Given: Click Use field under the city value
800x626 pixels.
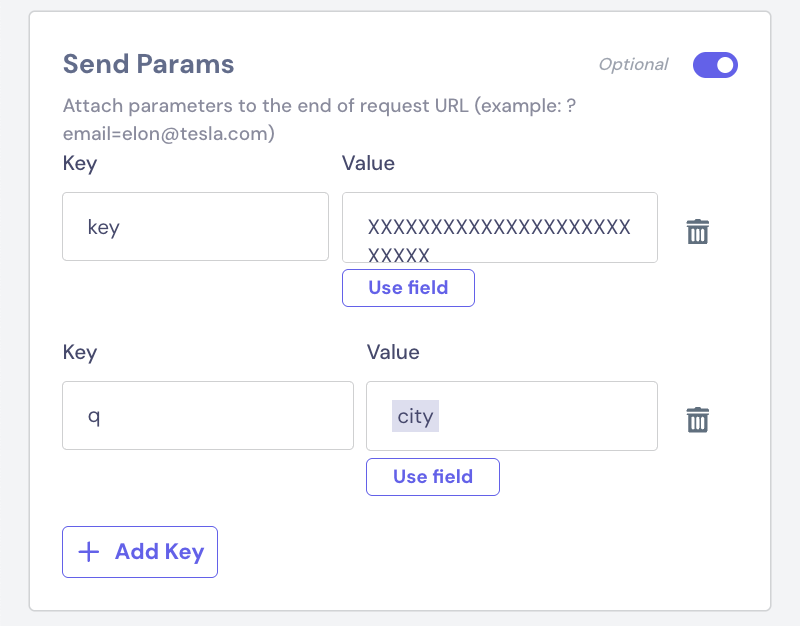Looking at the screenshot, I should pyautogui.click(x=433, y=477).
